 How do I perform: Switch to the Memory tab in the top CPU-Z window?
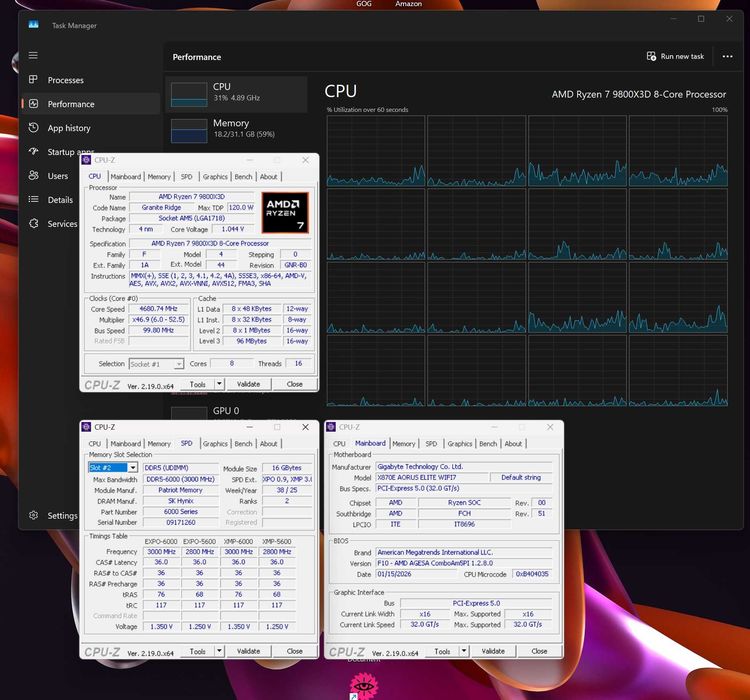(159, 177)
